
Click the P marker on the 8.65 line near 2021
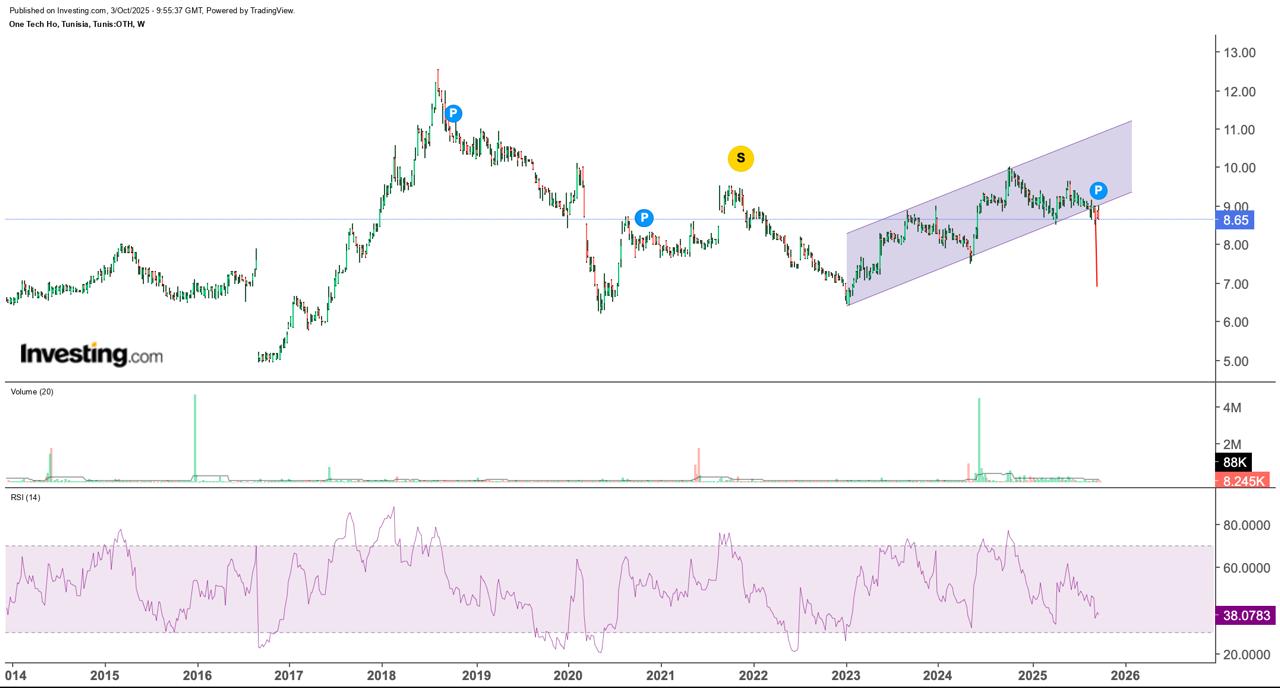pos(644,217)
